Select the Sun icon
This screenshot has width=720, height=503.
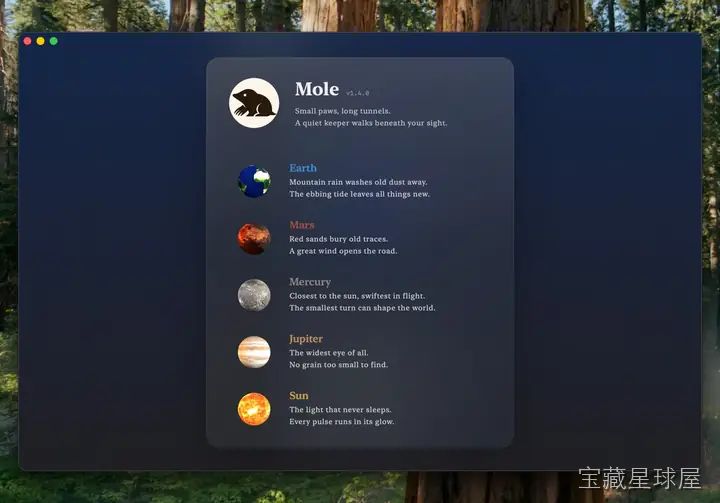click(254, 409)
